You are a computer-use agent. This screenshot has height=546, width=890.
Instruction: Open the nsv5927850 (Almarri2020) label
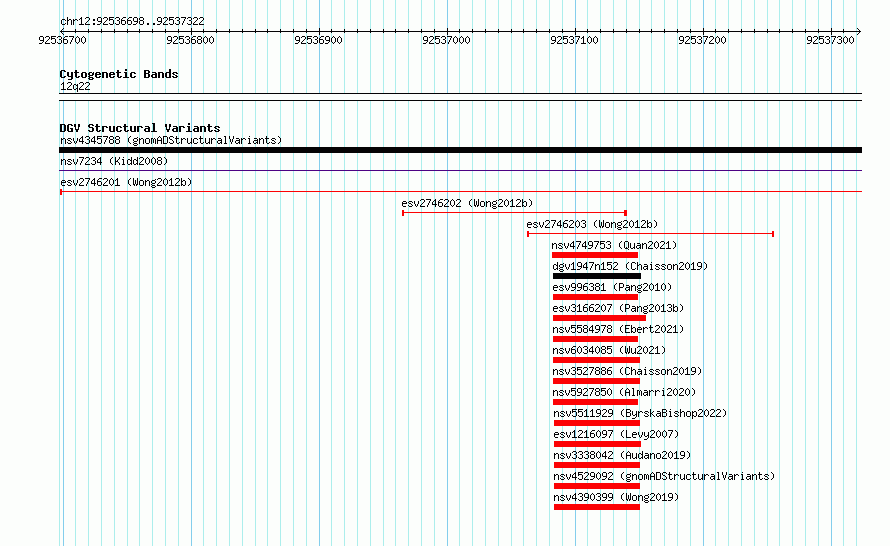pos(624,392)
